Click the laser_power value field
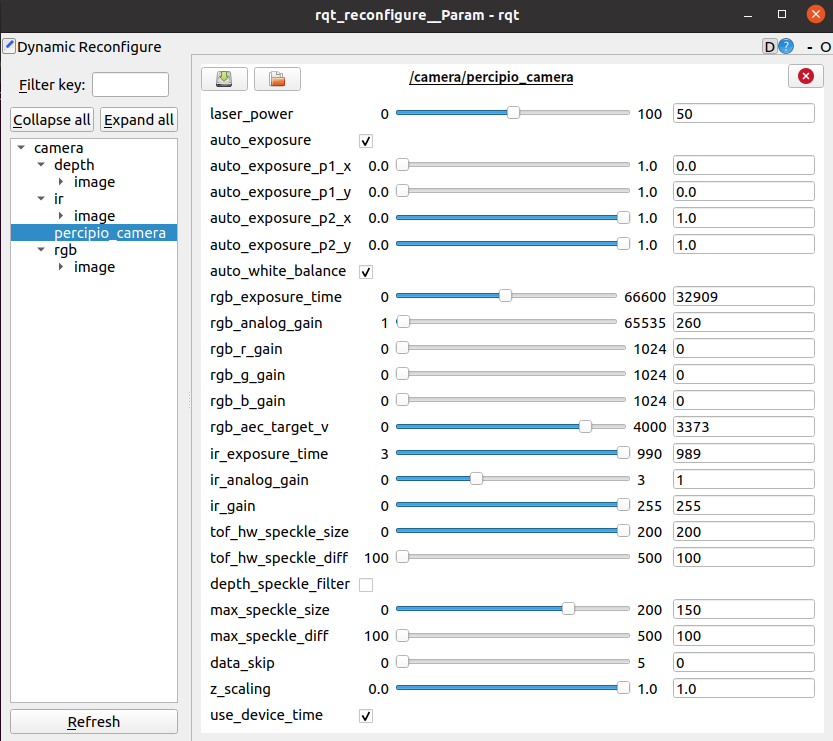Image resolution: width=833 pixels, height=741 pixels. point(743,113)
